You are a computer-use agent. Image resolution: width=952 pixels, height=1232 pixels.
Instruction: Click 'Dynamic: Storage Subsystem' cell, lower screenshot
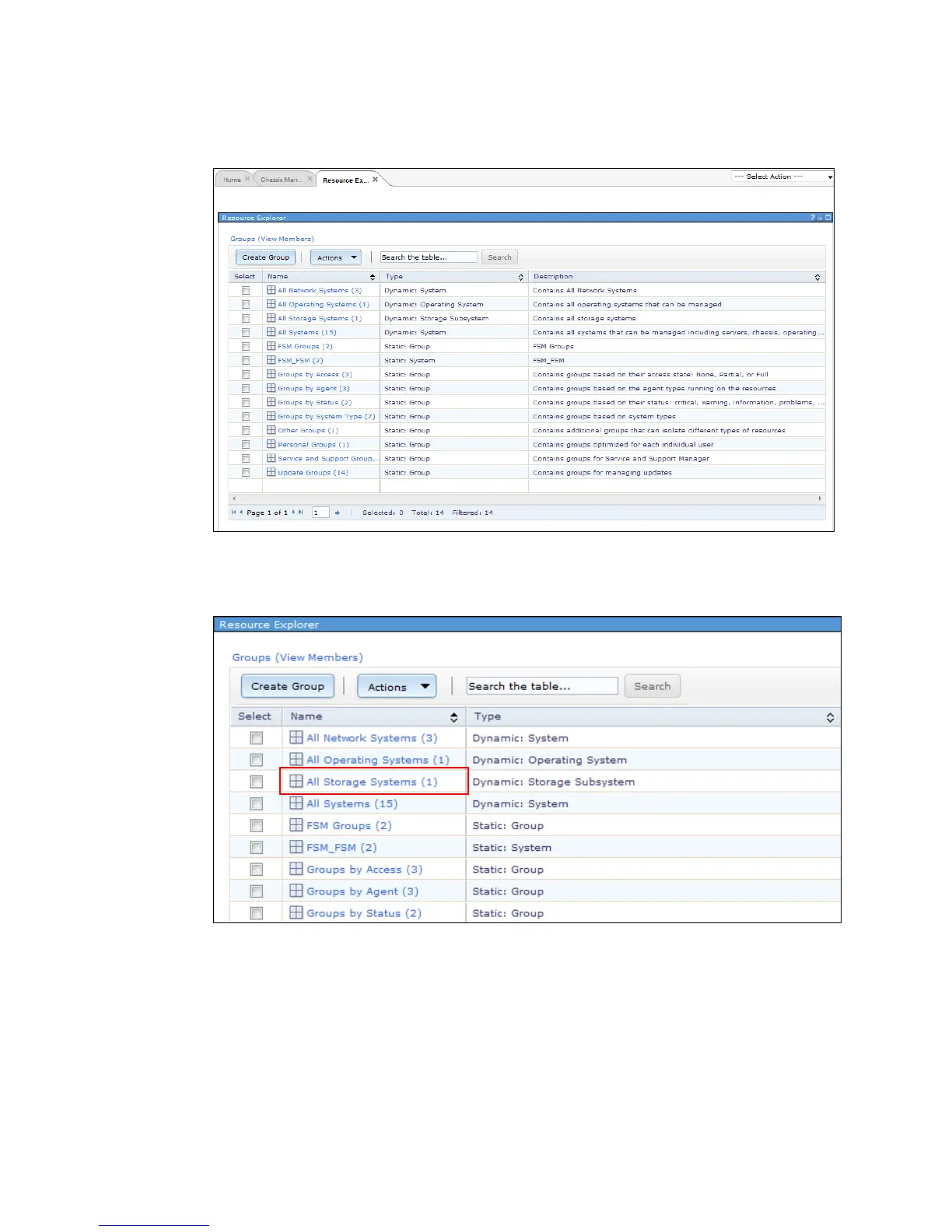pyautogui.click(x=554, y=782)
